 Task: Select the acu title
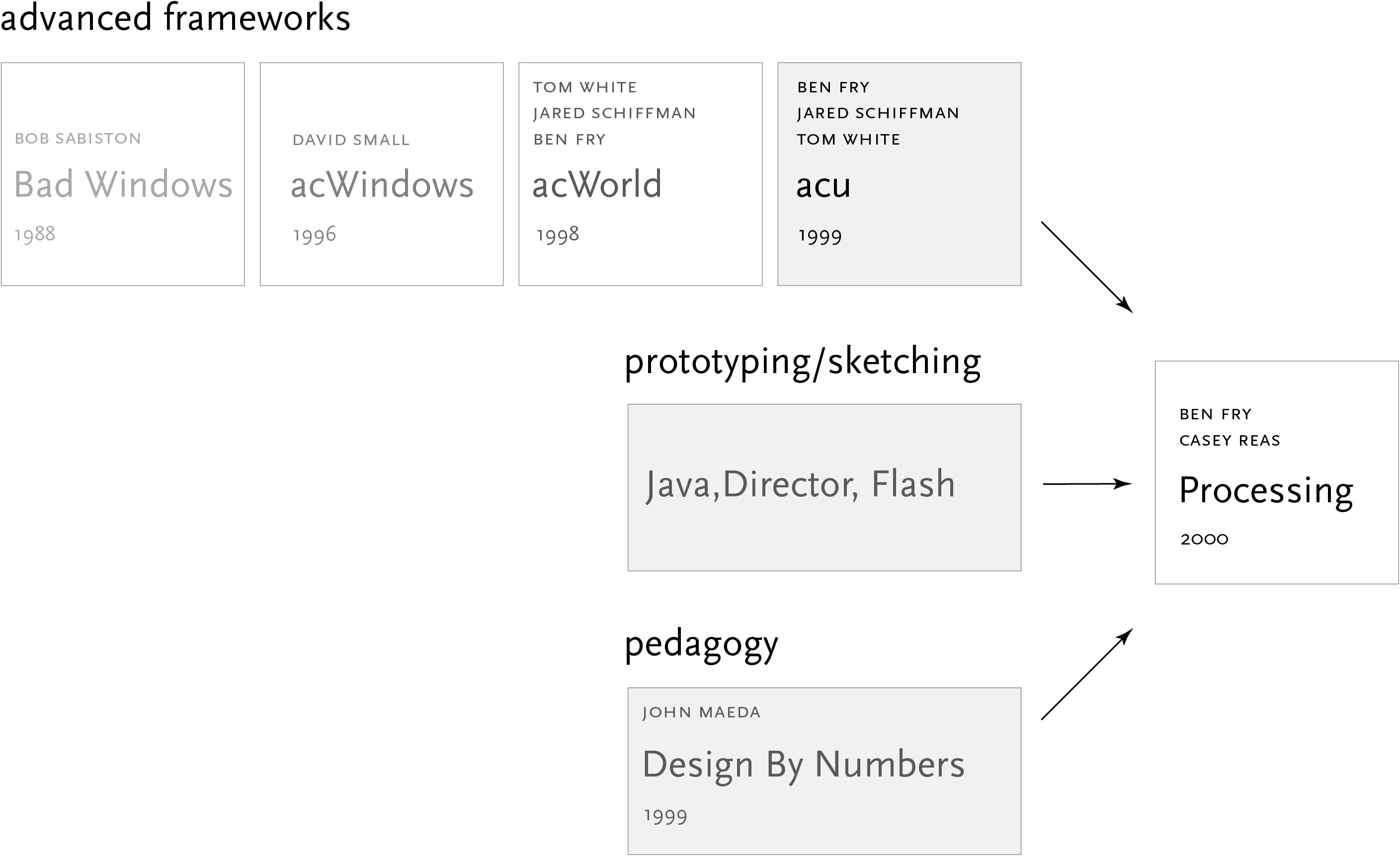[x=824, y=186]
